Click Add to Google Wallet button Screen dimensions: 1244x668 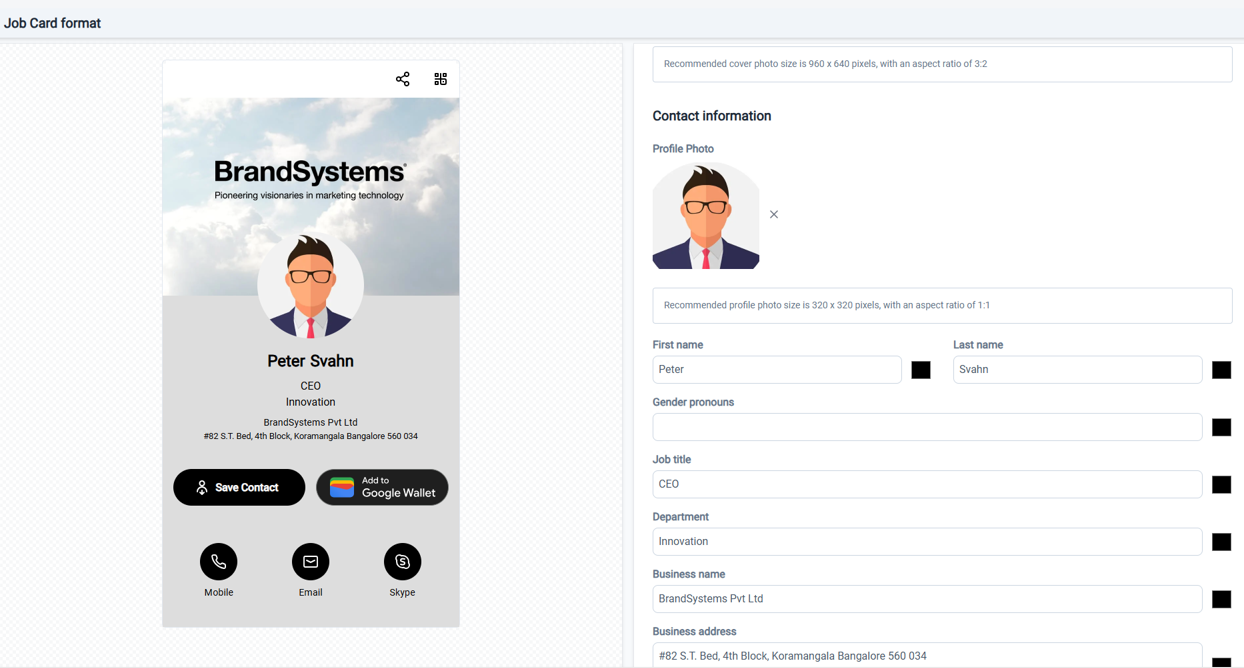[382, 487]
